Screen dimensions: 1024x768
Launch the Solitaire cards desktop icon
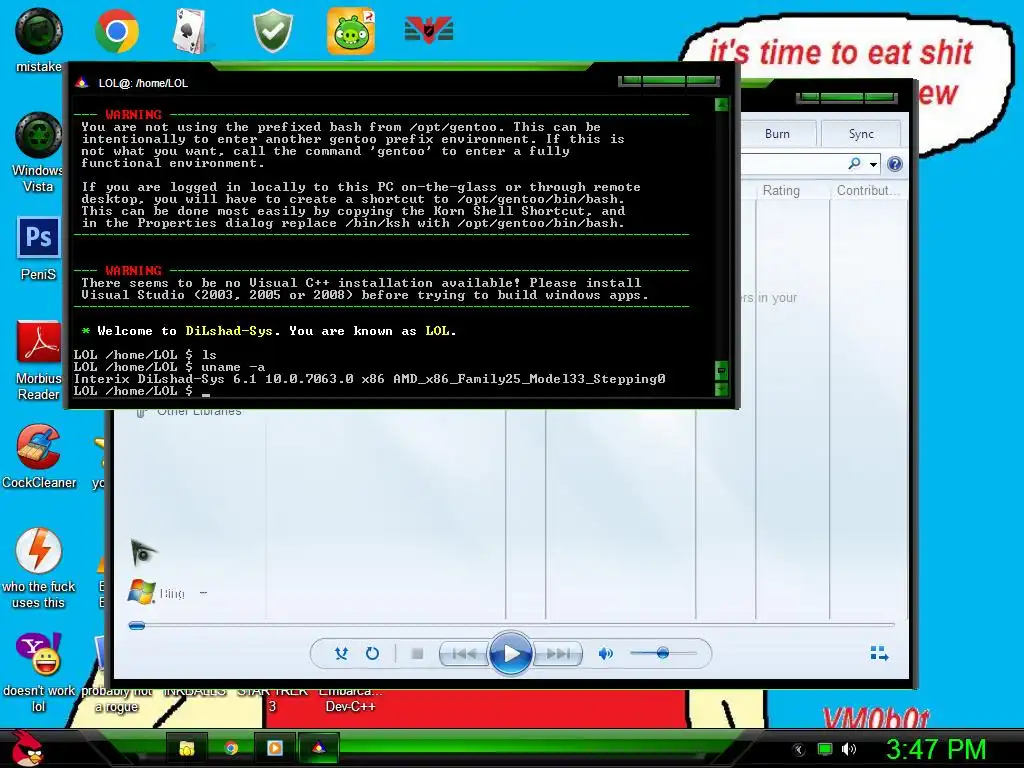pos(191,31)
